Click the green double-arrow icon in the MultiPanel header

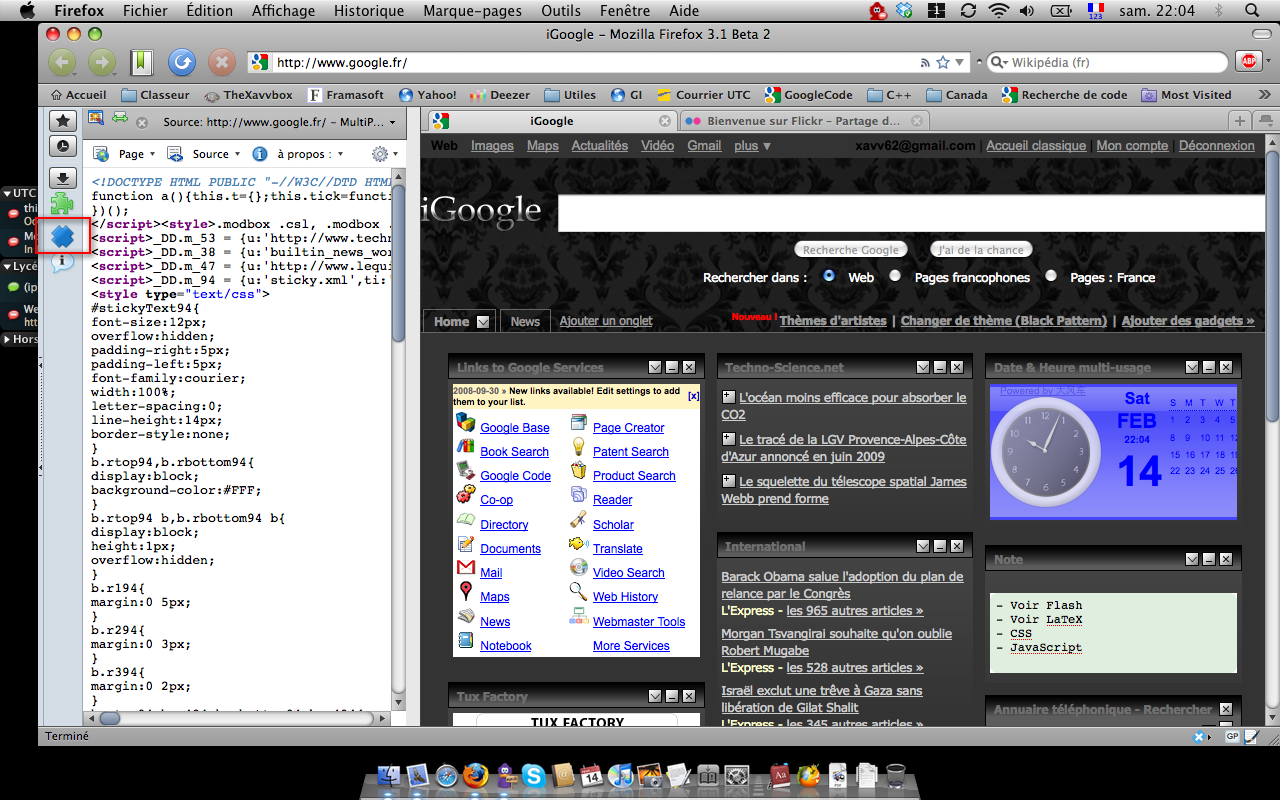(x=120, y=119)
